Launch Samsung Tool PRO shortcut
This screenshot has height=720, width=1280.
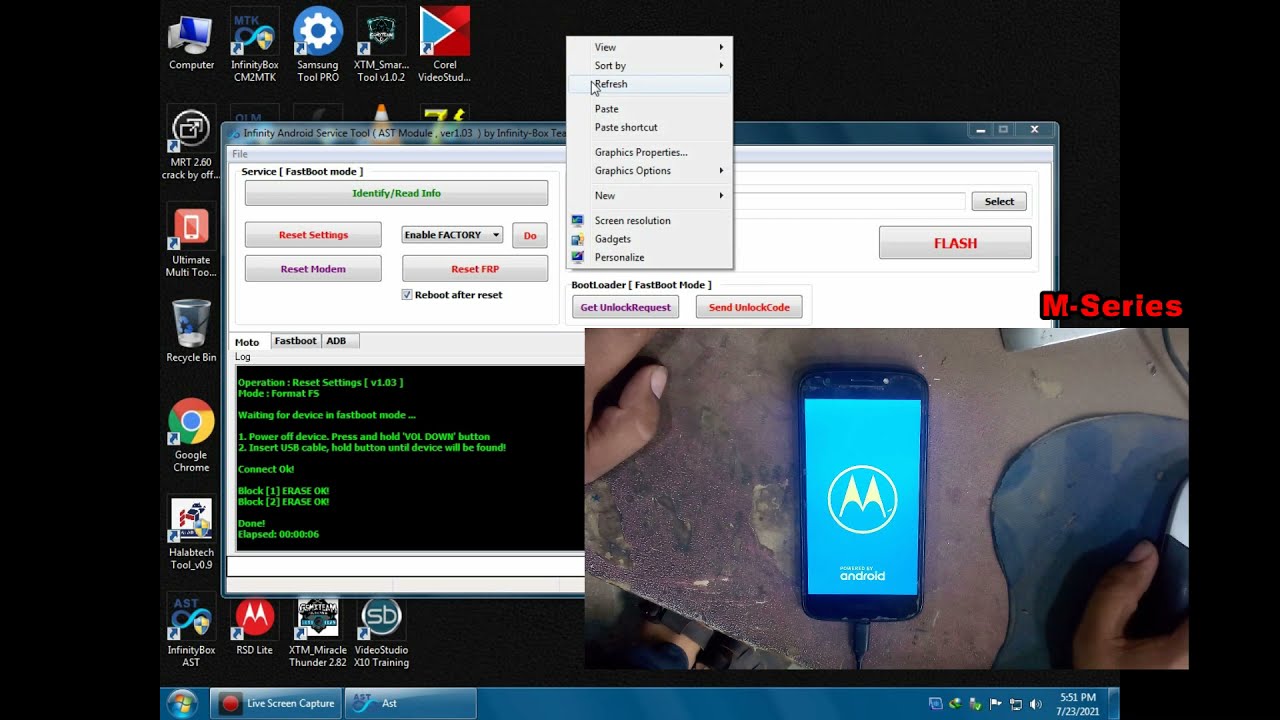pos(318,46)
